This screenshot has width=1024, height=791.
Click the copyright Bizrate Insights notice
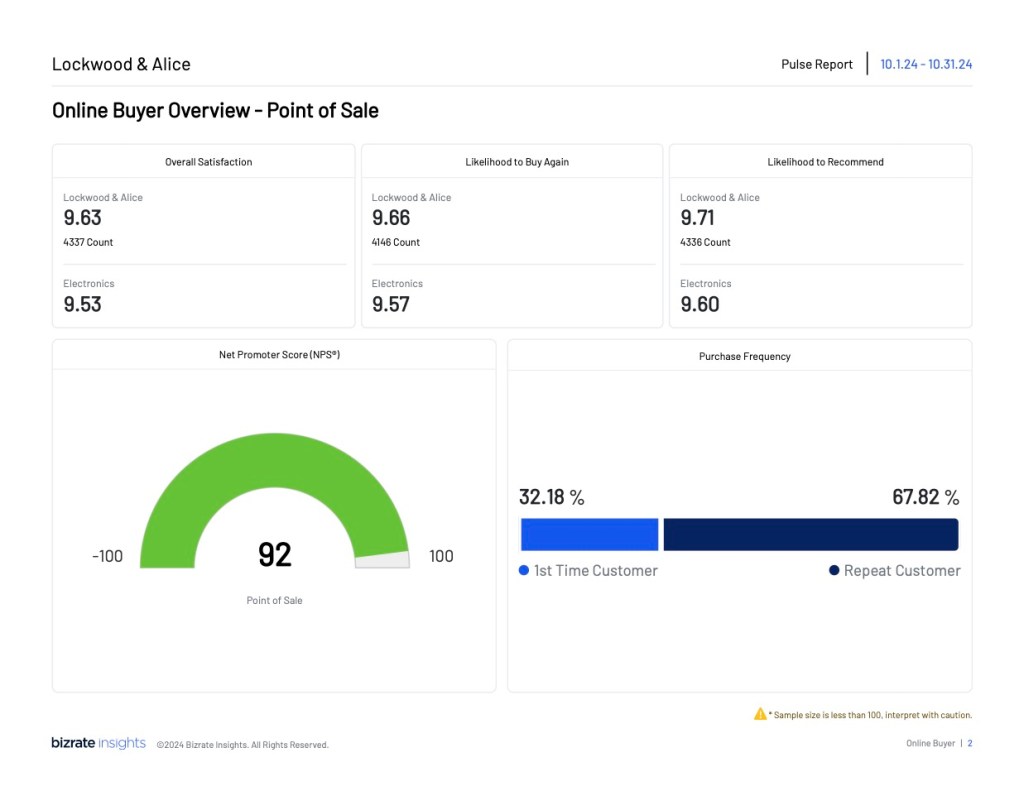tap(242, 745)
